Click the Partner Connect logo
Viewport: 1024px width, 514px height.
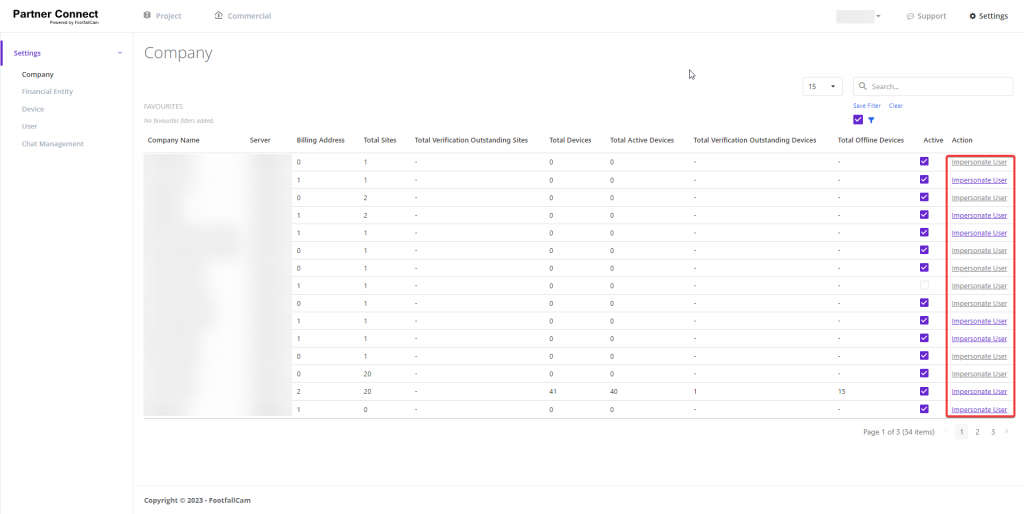[x=55, y=16]
